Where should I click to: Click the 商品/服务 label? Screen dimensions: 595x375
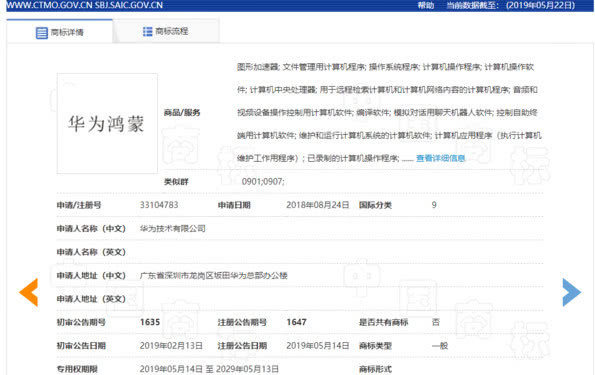tap(182, 112)
